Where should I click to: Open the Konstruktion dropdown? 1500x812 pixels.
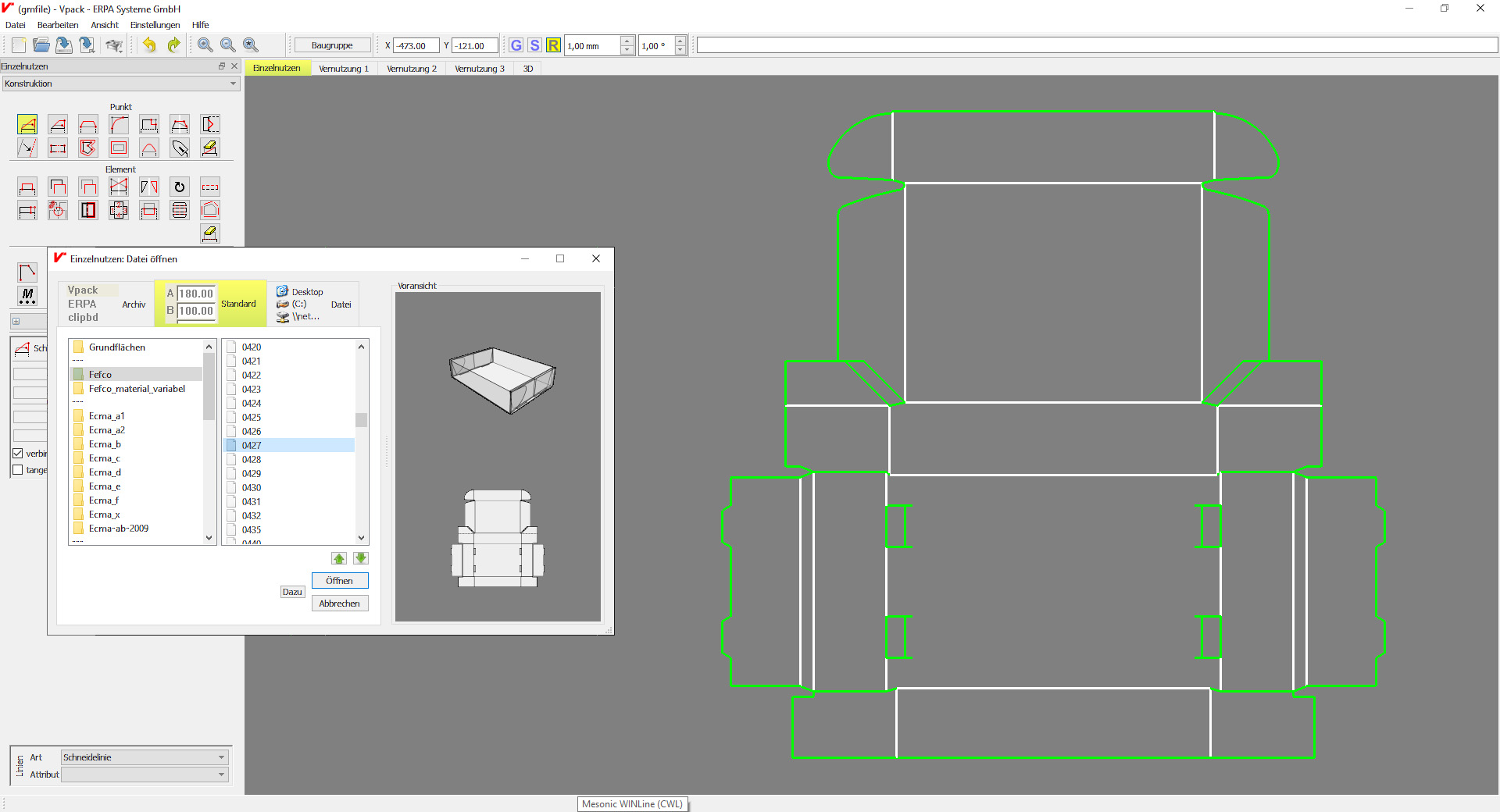(120, 84)
